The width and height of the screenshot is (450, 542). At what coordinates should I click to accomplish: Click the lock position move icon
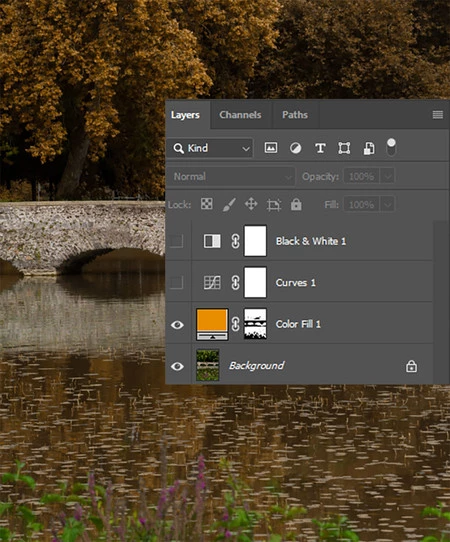click(251, 204)
